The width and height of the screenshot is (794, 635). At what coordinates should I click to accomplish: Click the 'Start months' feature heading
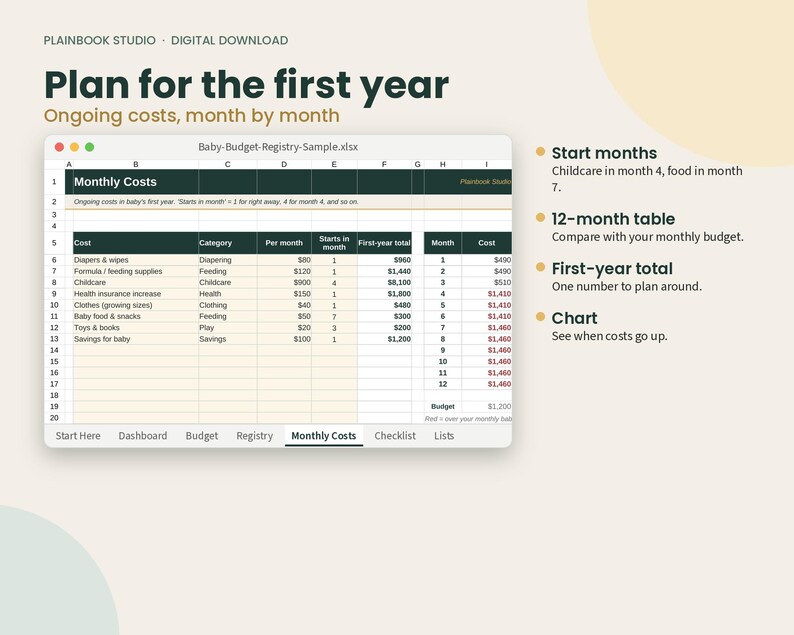[604, 153]
